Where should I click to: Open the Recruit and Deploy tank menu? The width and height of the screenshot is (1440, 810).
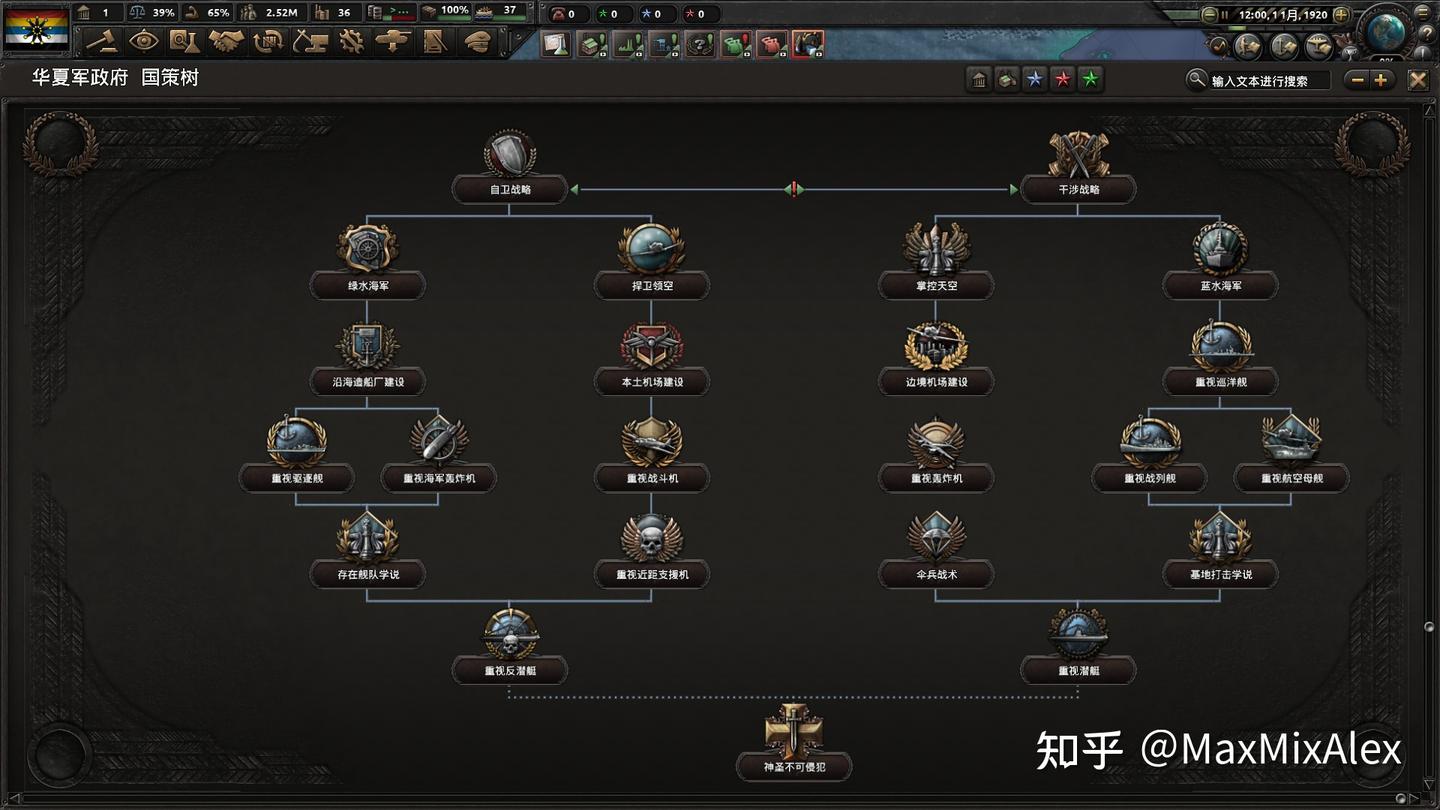[x=393, y=42]
